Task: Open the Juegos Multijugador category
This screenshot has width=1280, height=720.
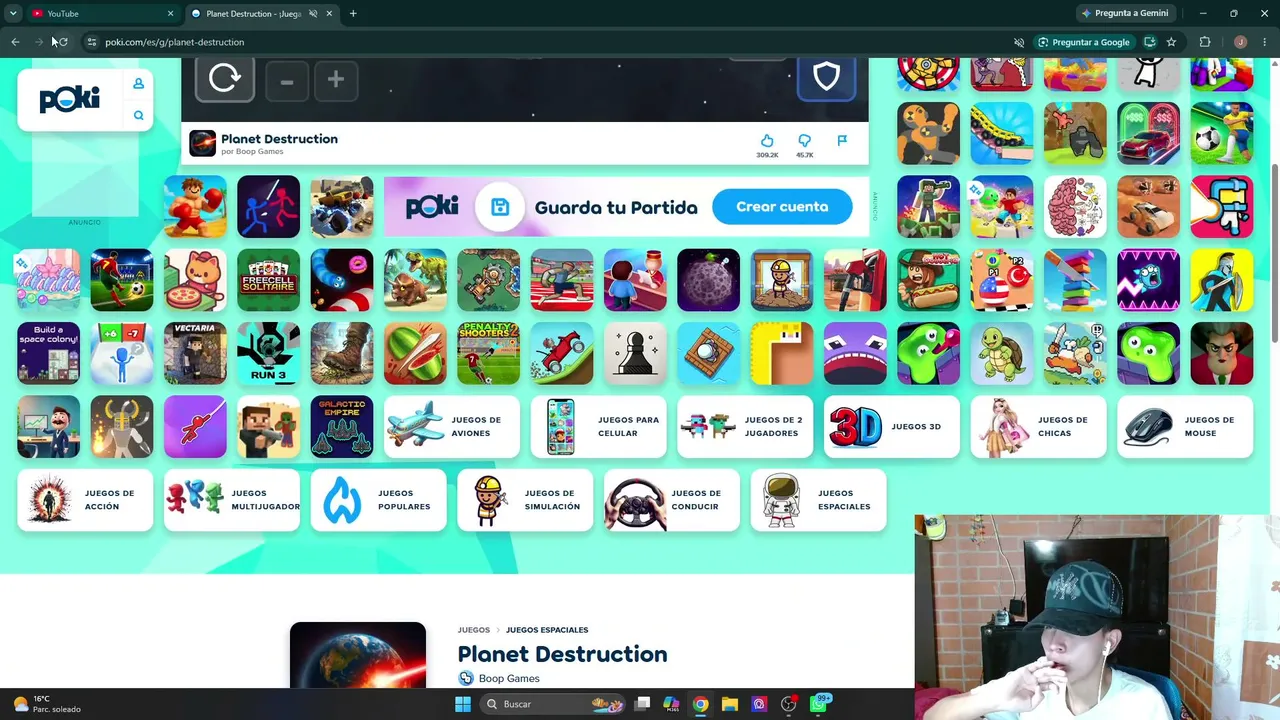Action: pyautogui.click(x=232, y=500)
